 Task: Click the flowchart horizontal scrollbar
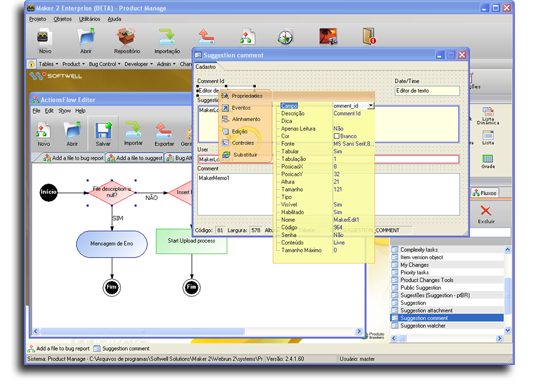pyautogui.click(x=198, y=331)
